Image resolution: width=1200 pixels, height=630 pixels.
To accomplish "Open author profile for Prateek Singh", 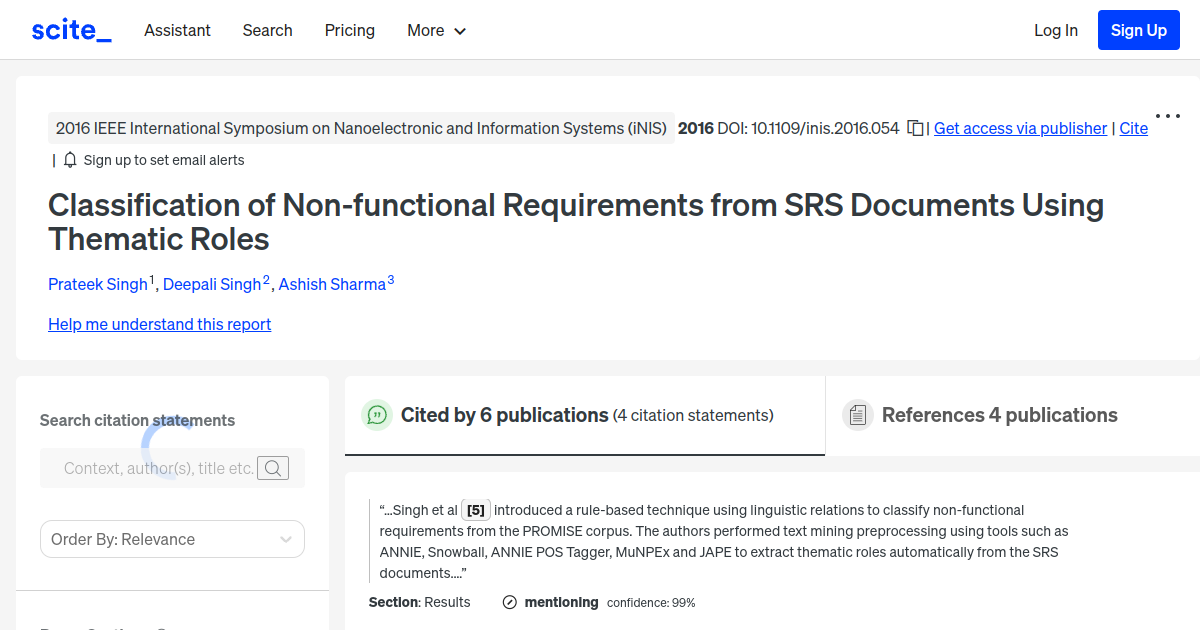I will [x=96, y=284].
